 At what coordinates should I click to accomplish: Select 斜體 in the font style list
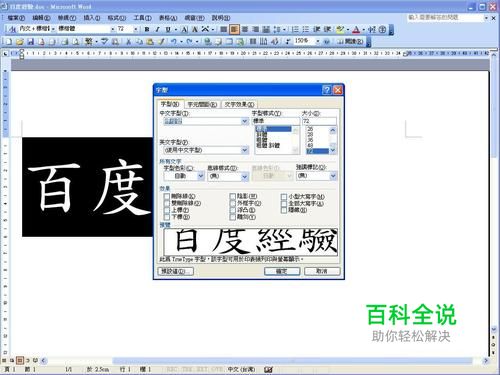[262, 134]
